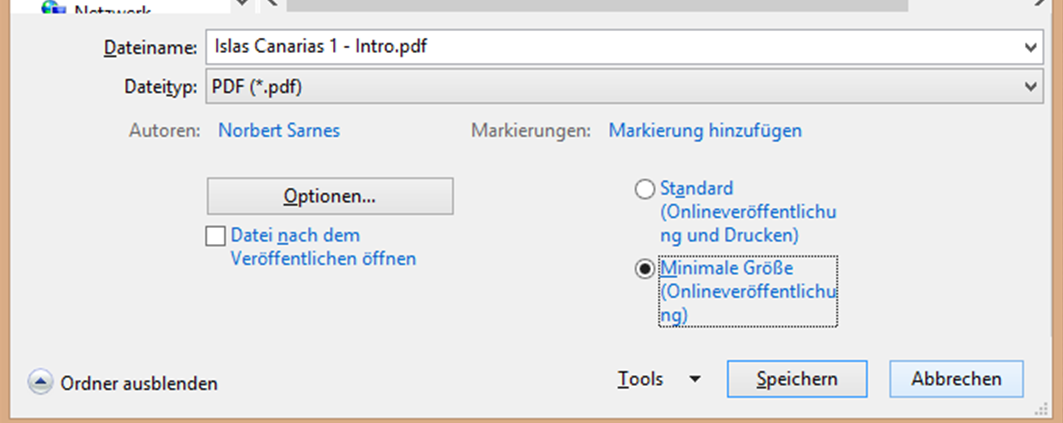The height and width of the screenshot is (423, 1063).
Task: Open the Optionen... button
Action: point(329,196)
